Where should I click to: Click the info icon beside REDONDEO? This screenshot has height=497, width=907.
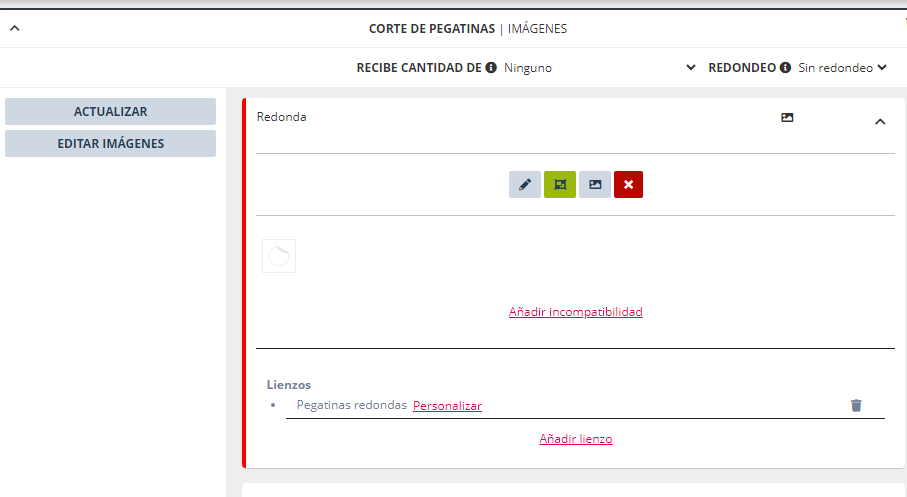(x=785, y=68)
